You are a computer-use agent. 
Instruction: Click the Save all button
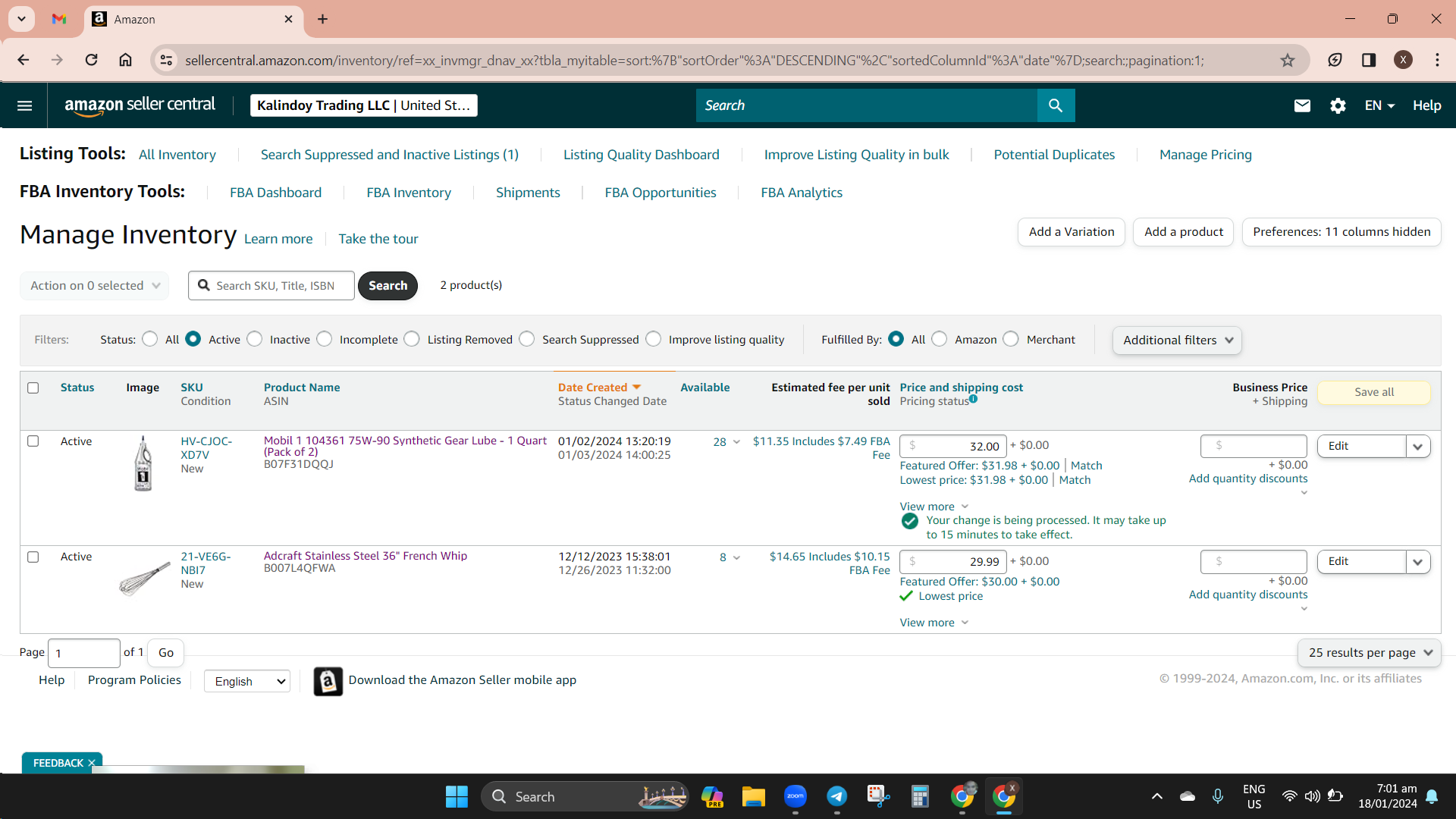tap(1374, 392)
